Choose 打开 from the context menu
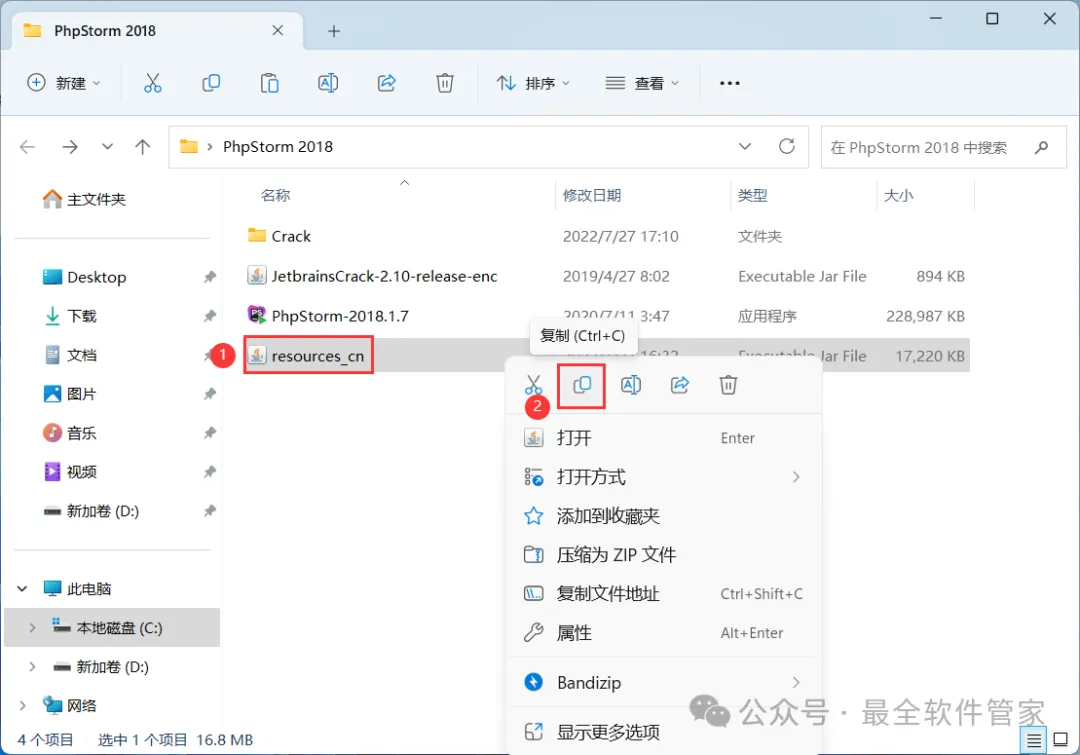Image resolution: width=1080 pixels, height=755 pixels. [x=664, y=438]
